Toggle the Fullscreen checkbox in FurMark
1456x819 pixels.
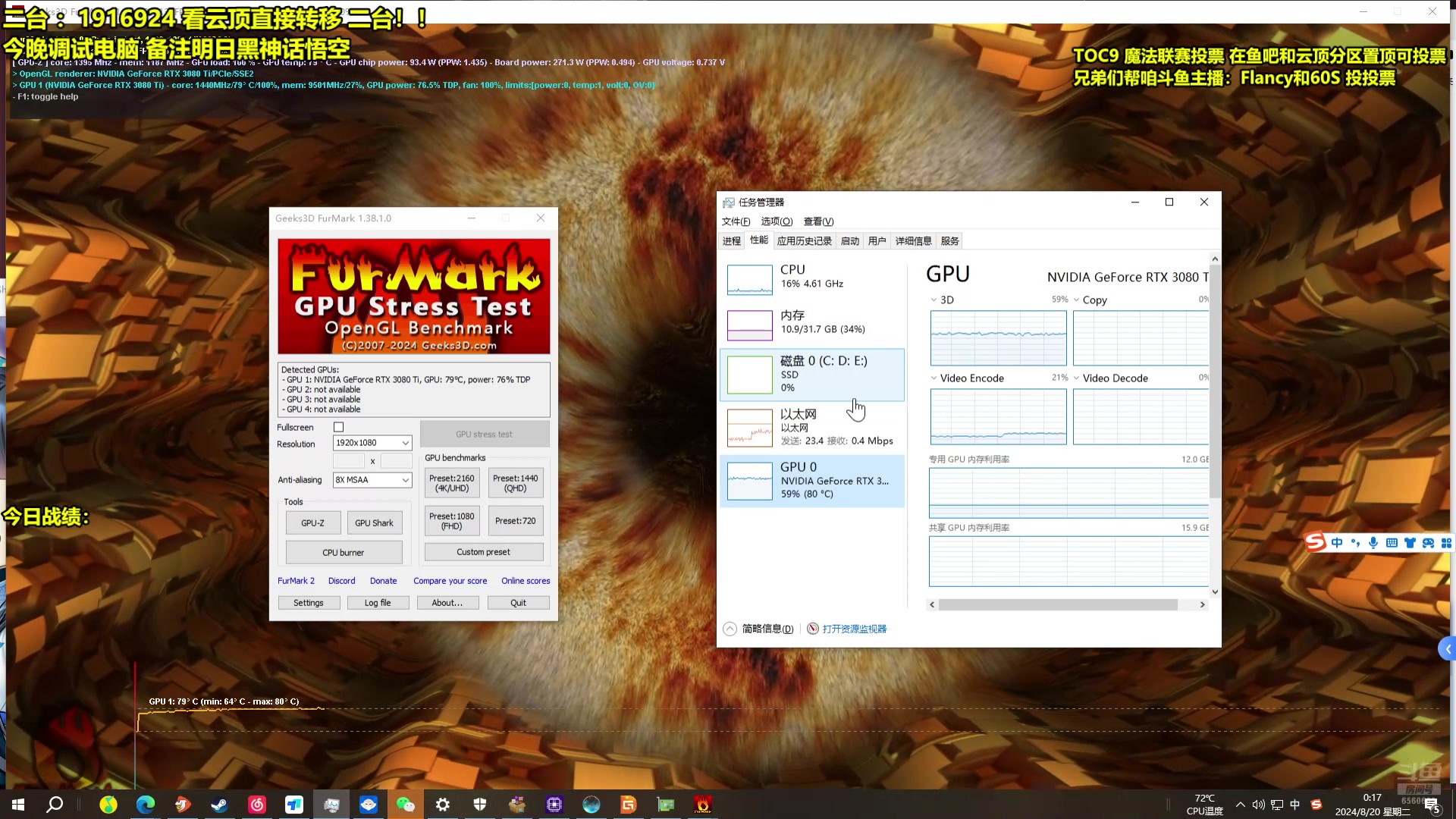click(339, 427)
